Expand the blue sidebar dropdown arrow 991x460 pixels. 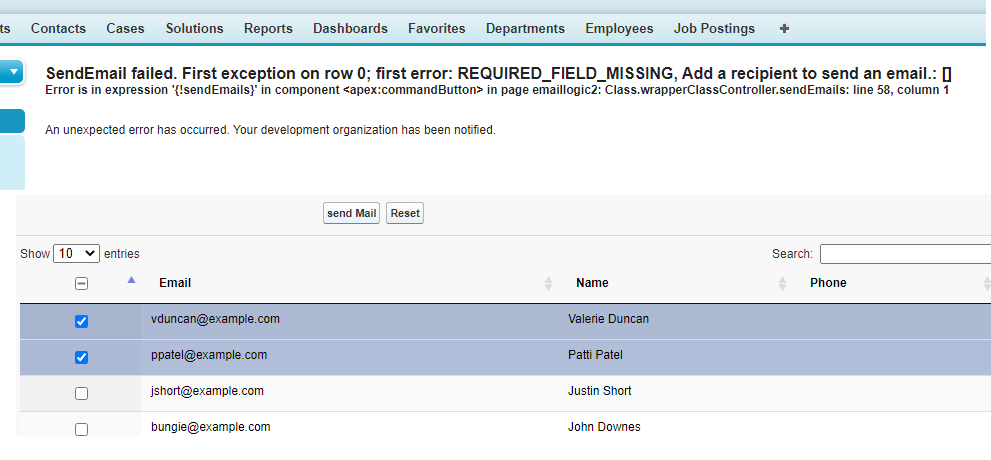point(13,72)
